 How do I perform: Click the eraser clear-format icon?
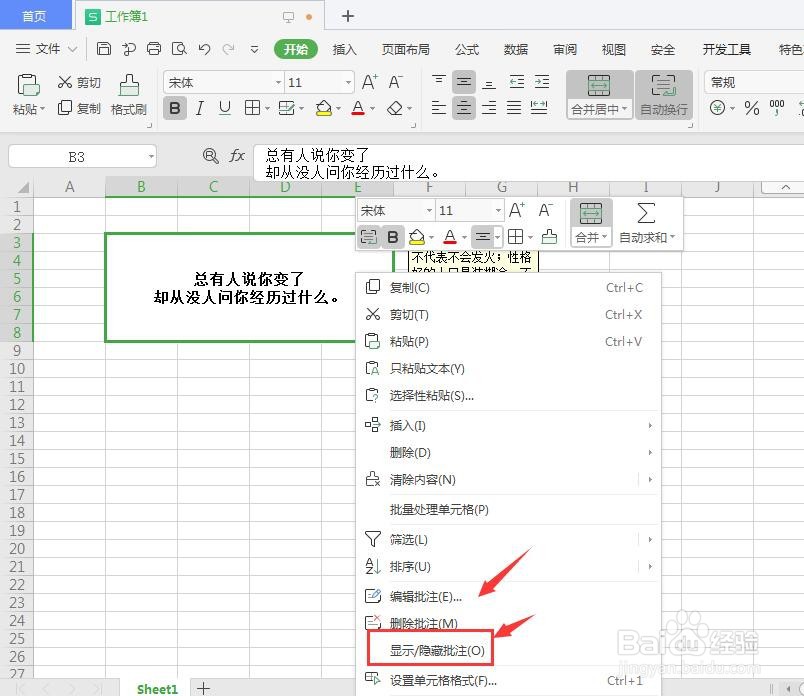tap(395, 108)
